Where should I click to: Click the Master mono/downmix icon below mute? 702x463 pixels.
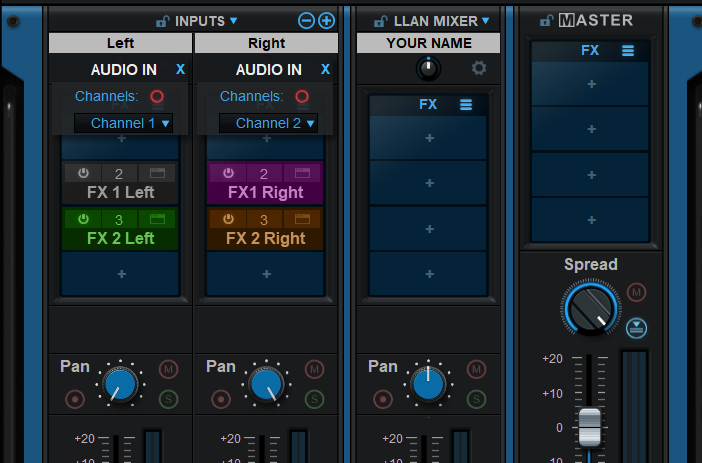636,328
